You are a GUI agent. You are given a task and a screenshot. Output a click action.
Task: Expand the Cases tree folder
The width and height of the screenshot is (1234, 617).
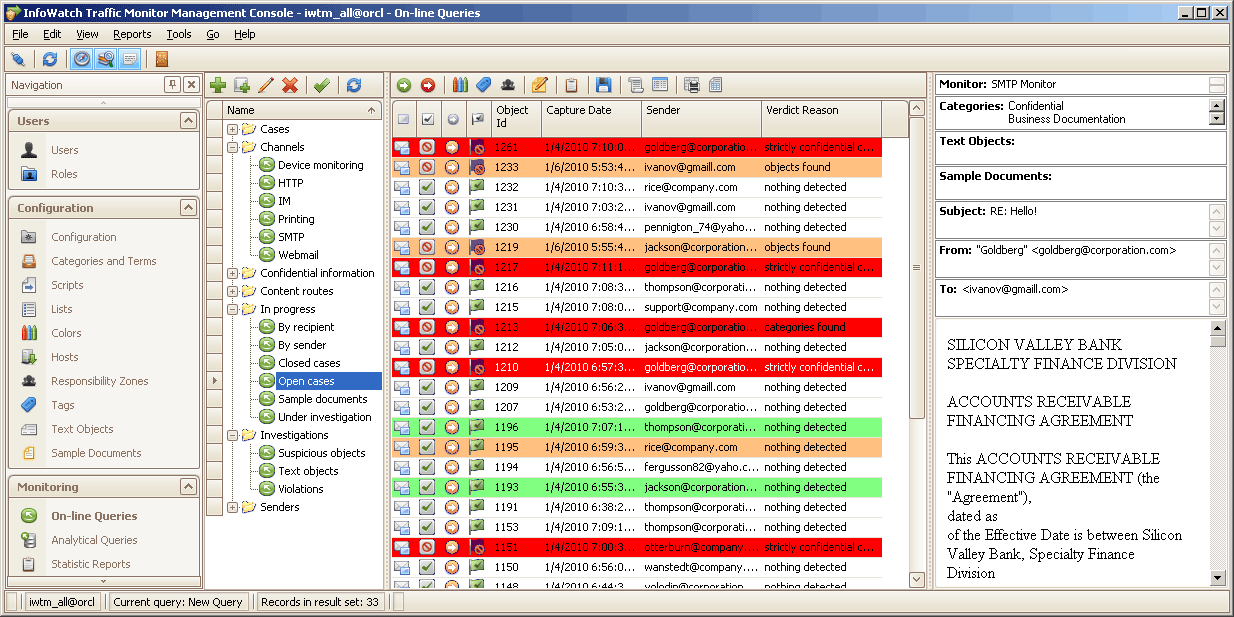pyautogui.click(x=233, y=129)
